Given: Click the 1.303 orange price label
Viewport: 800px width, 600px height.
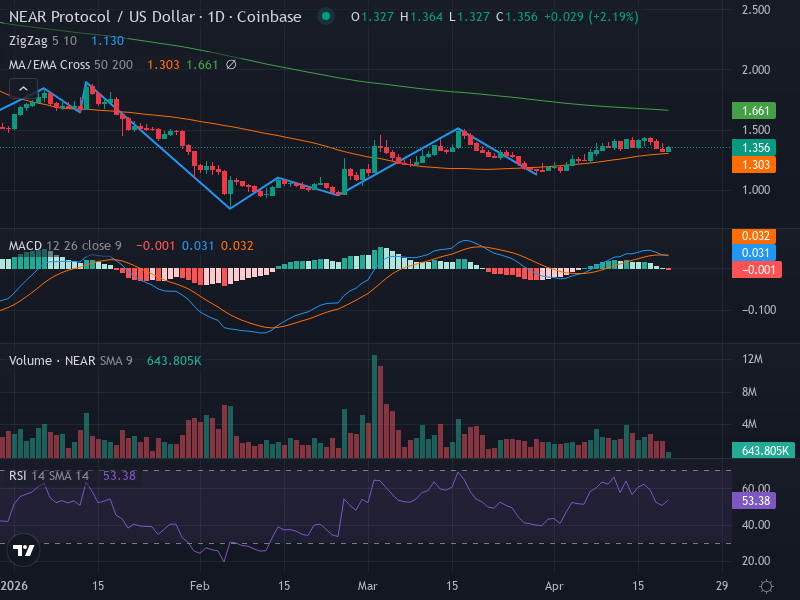Looking at the screenshot, I should [x=754, y=165].
